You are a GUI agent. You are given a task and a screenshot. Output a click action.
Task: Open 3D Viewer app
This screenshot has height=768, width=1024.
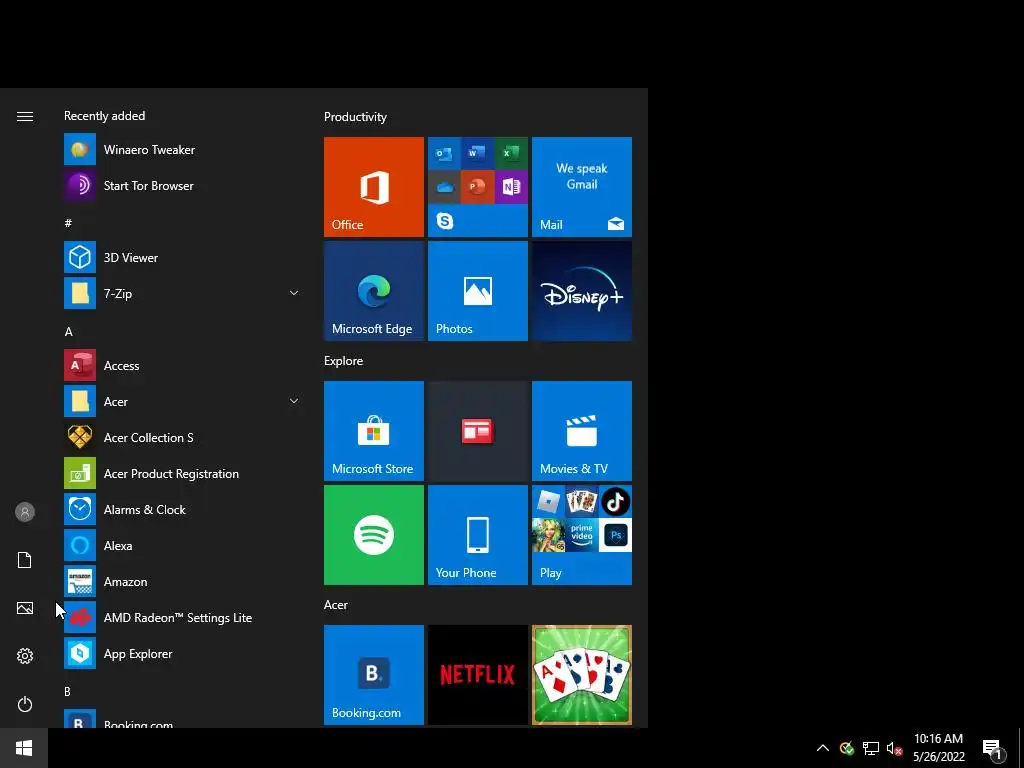pos(183,257)
